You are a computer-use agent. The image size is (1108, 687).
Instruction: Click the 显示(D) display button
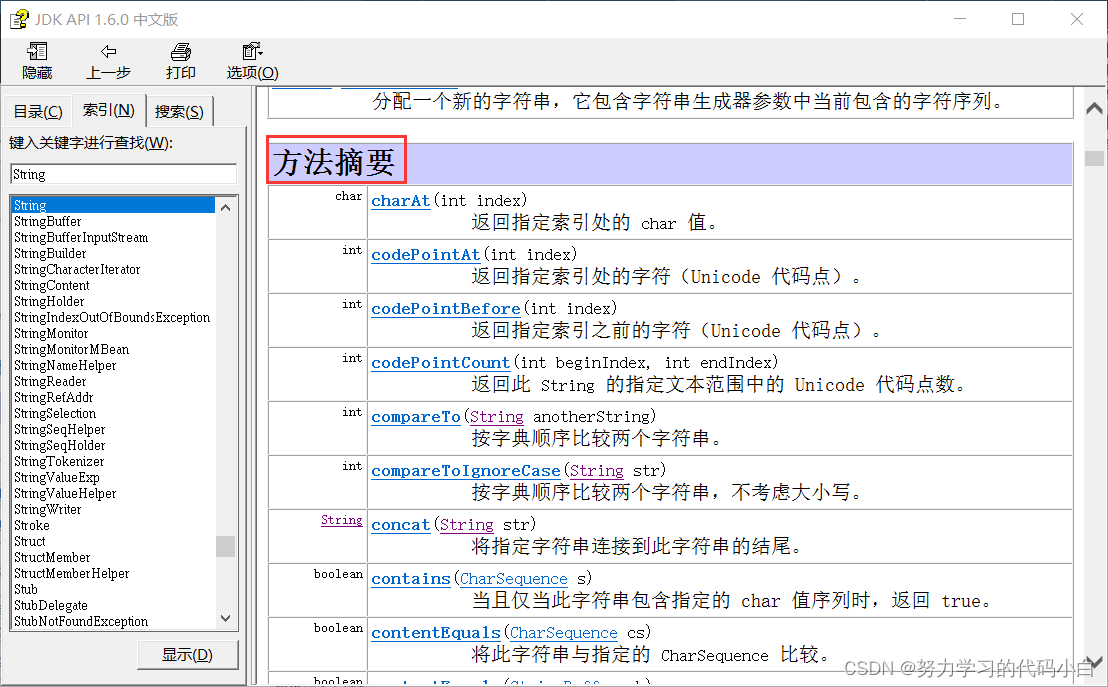pos(187,654)
